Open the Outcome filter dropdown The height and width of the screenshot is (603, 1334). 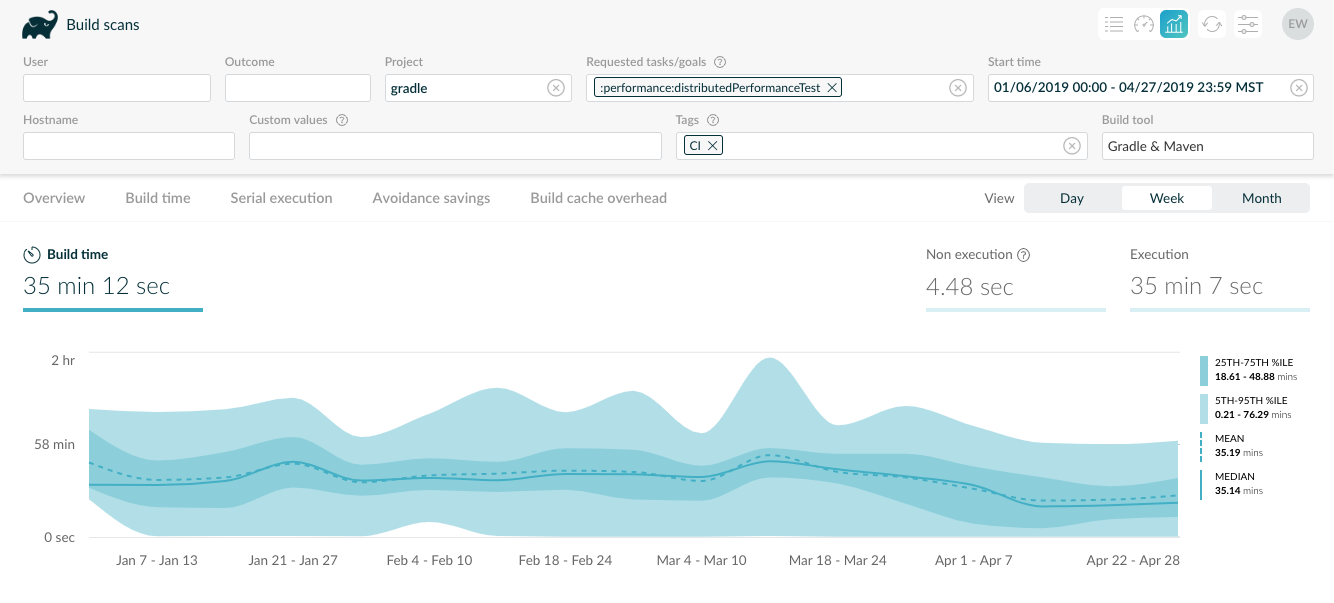tap(297, 88)
